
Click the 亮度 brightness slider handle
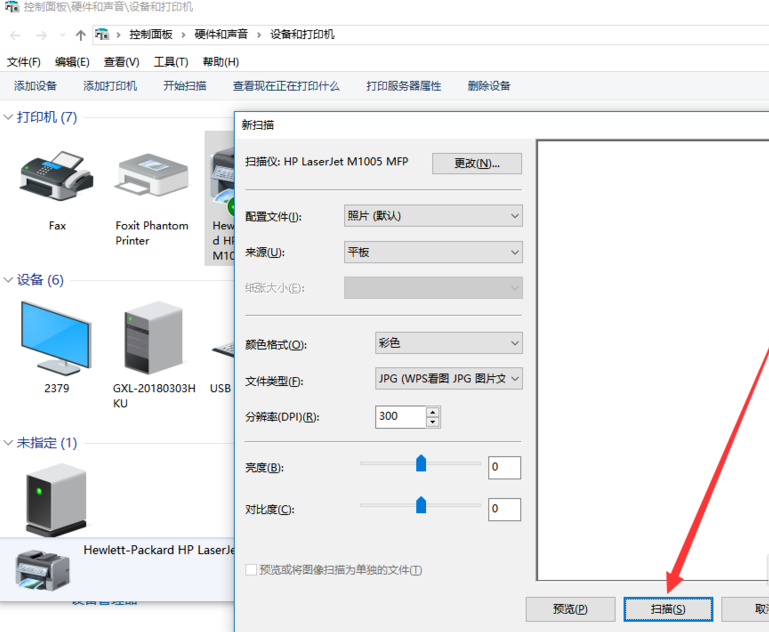421,463
